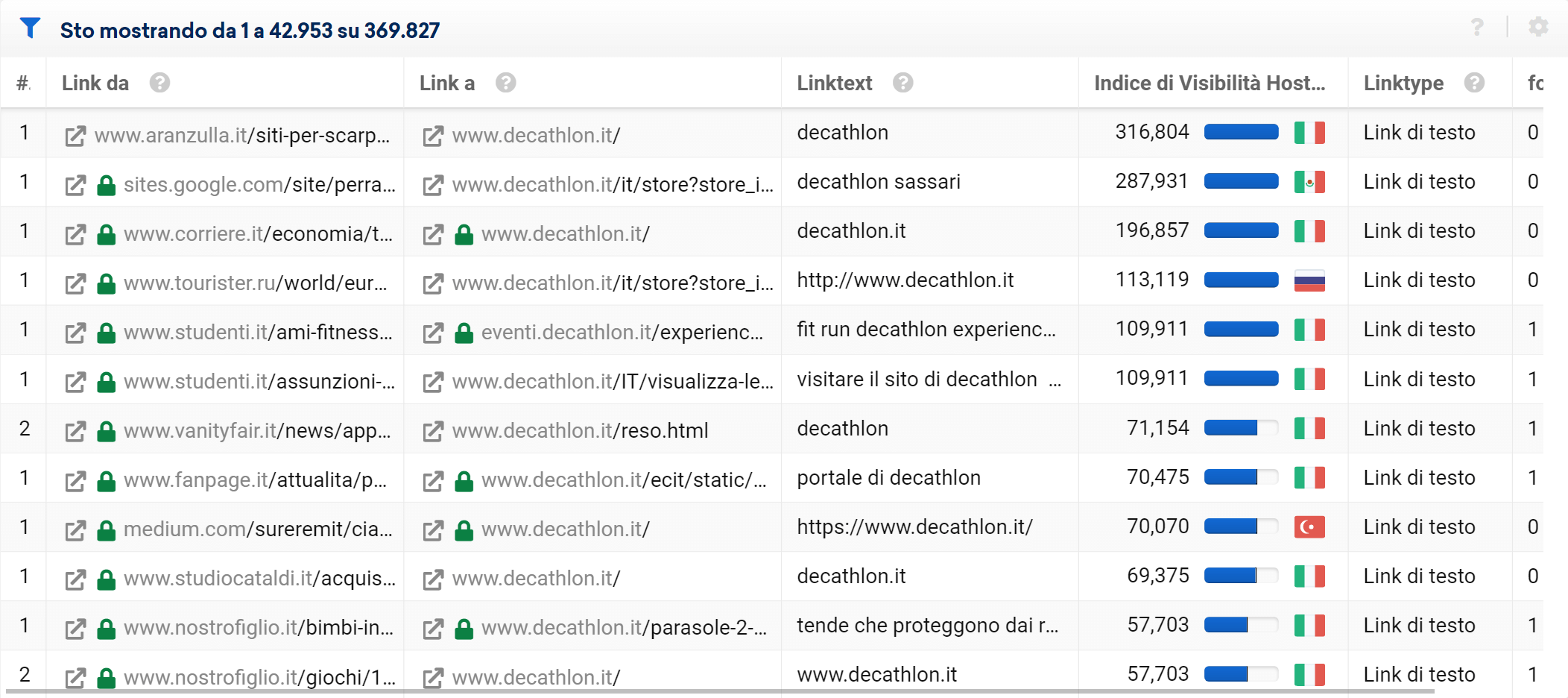Open www.fanpage.it/attualita link
Viewport: 1568px width, 698px height.
point(256,480)
